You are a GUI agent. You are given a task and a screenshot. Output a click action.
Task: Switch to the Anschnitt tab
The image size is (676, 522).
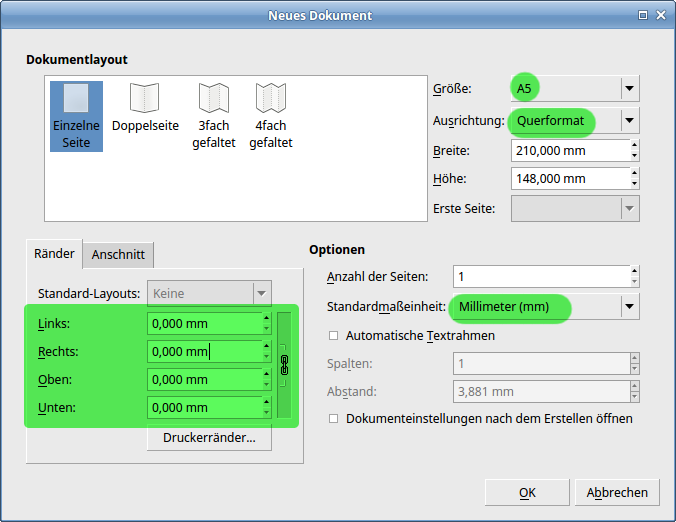click(118, 255)
